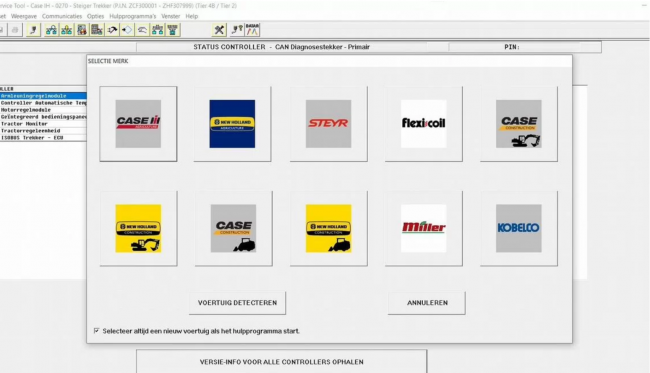This screenshot has width=650, height=373.
Task: Click Versie-info voor alle controllers ophalen
Action: (281, 362)
